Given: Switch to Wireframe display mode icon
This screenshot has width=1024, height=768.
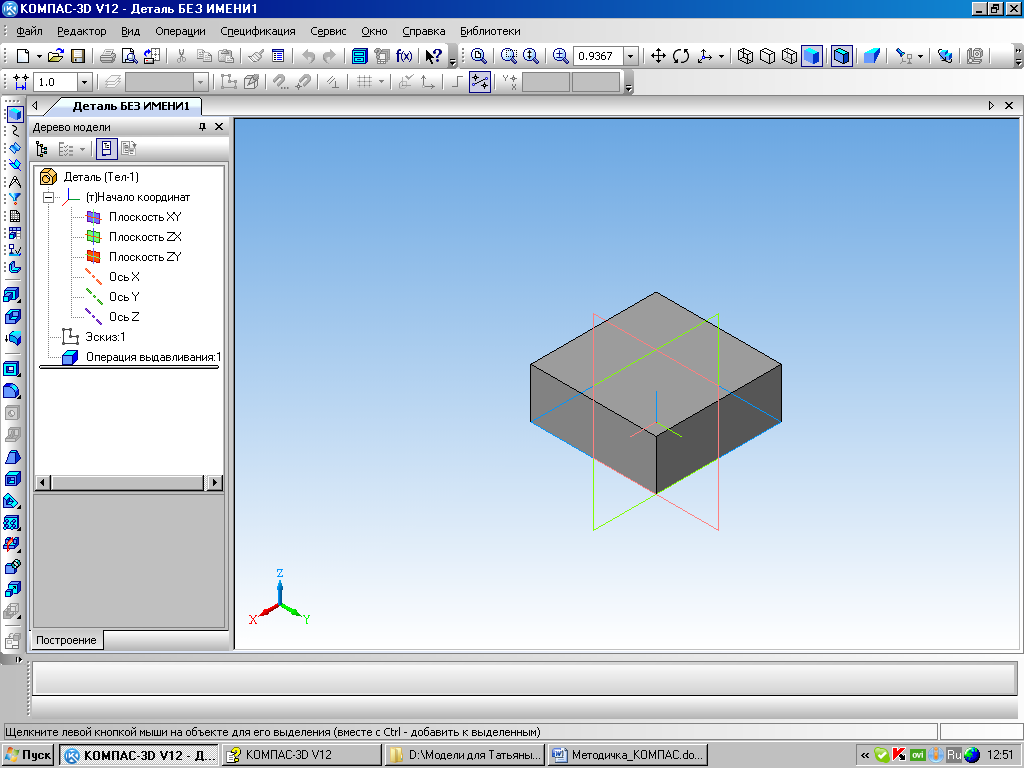Looking at the screenshot, I should [x=745, y=56].
